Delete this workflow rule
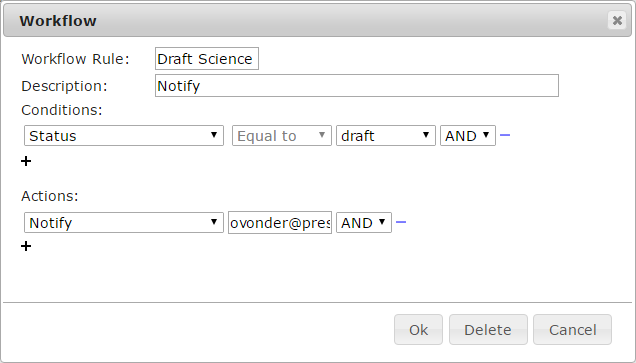Viewport: 636px width, 363px height. 488,329
